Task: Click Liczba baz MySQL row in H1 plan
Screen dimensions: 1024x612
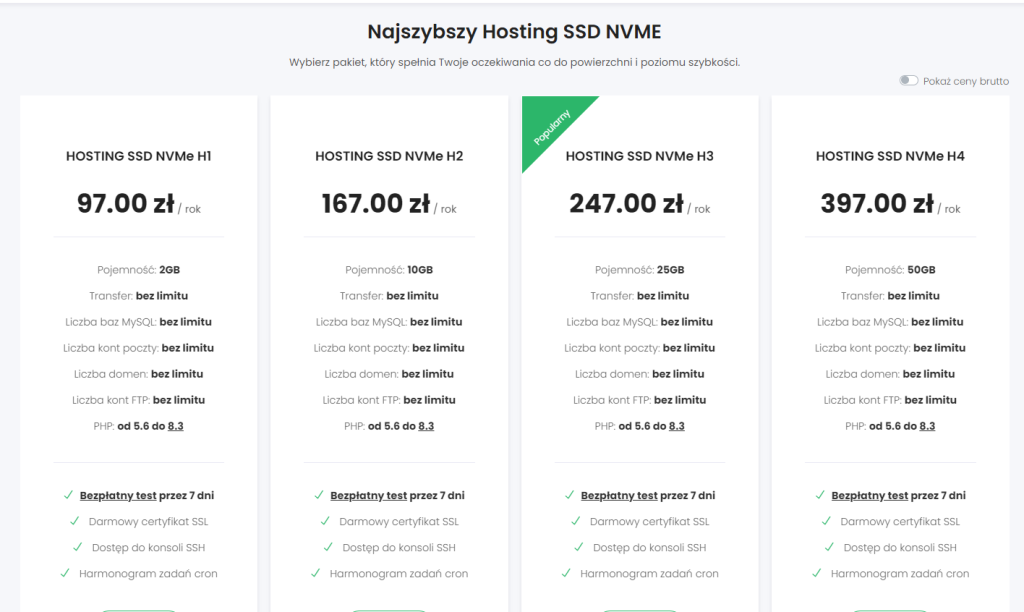Action: [x=138, y=322]
